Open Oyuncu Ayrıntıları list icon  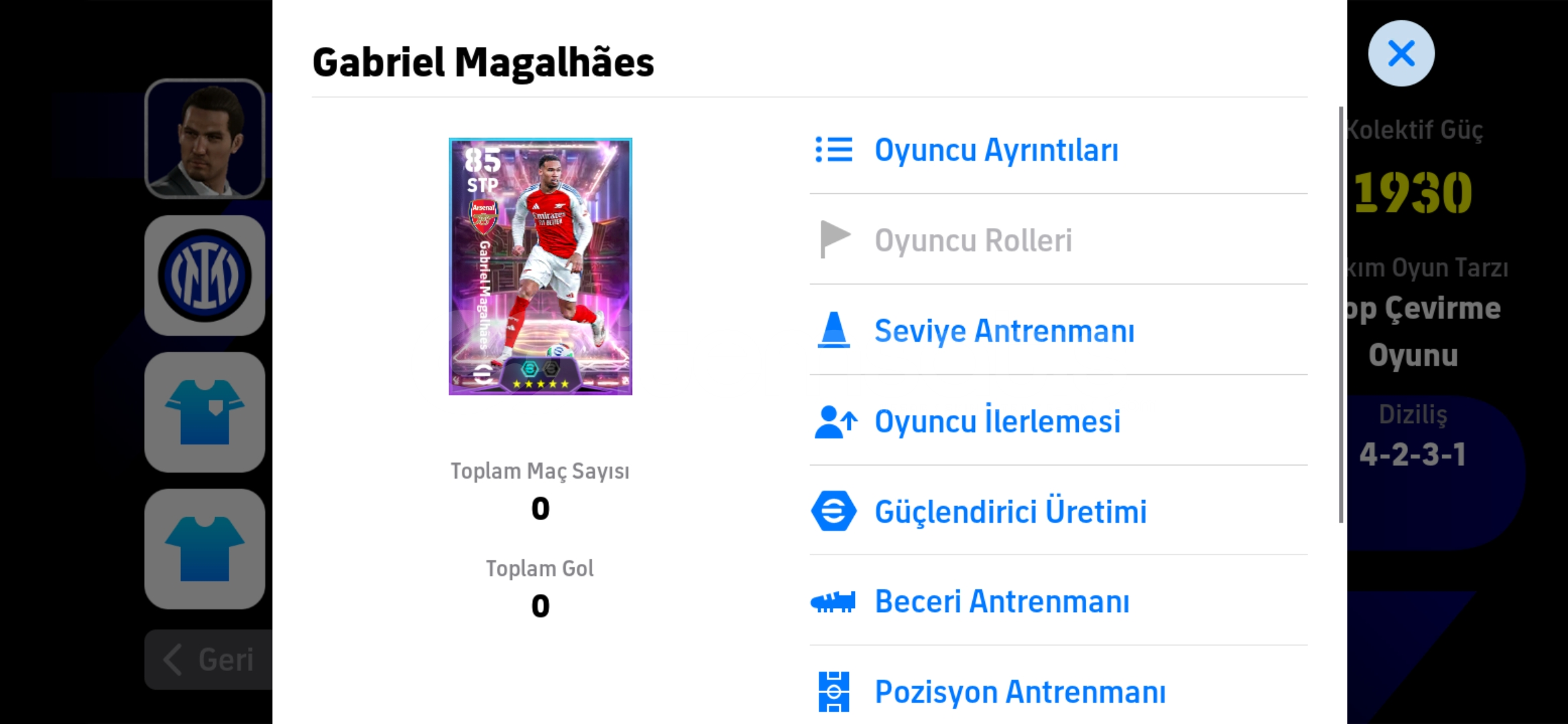click(x=834, y=149)
